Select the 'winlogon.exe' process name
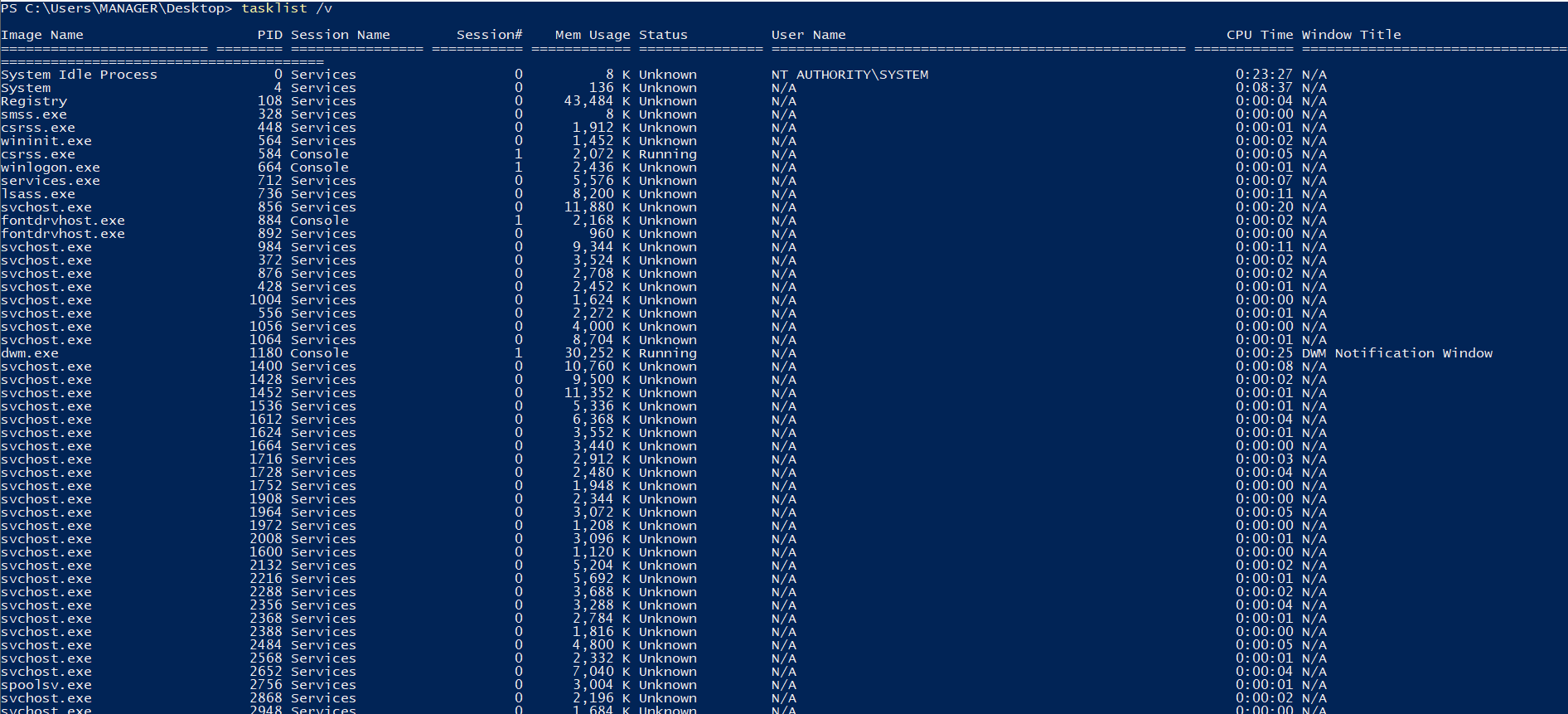Screen dimensions: 1568x714 pos(51,168)
